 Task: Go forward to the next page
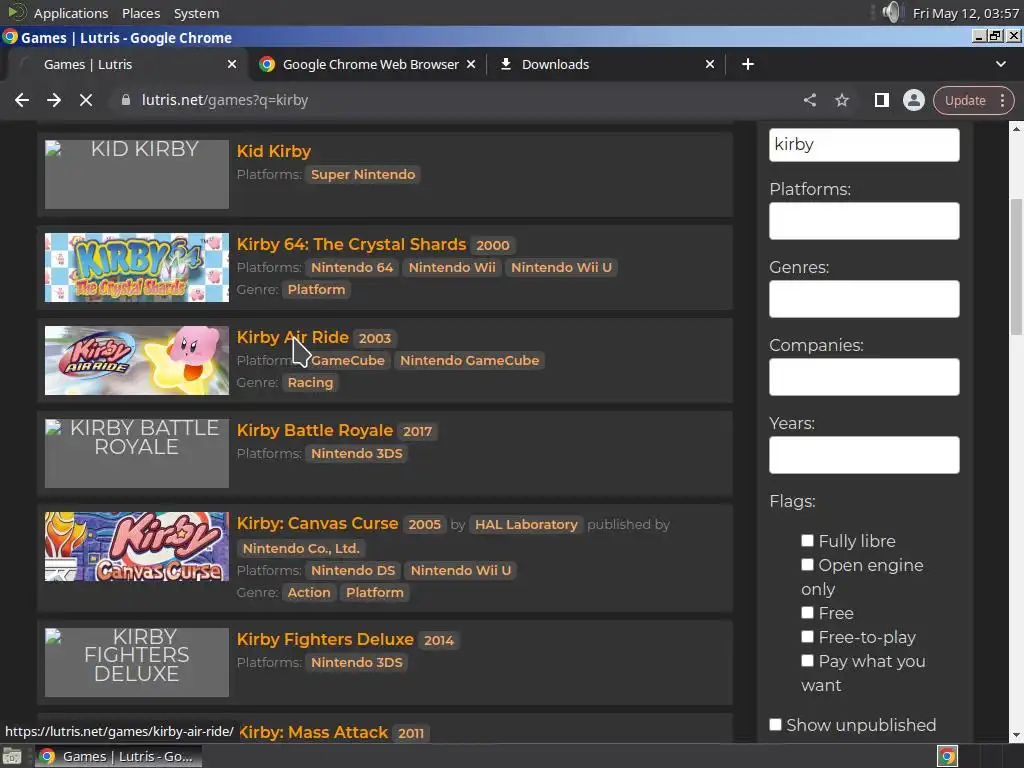[x=54, y=100]
